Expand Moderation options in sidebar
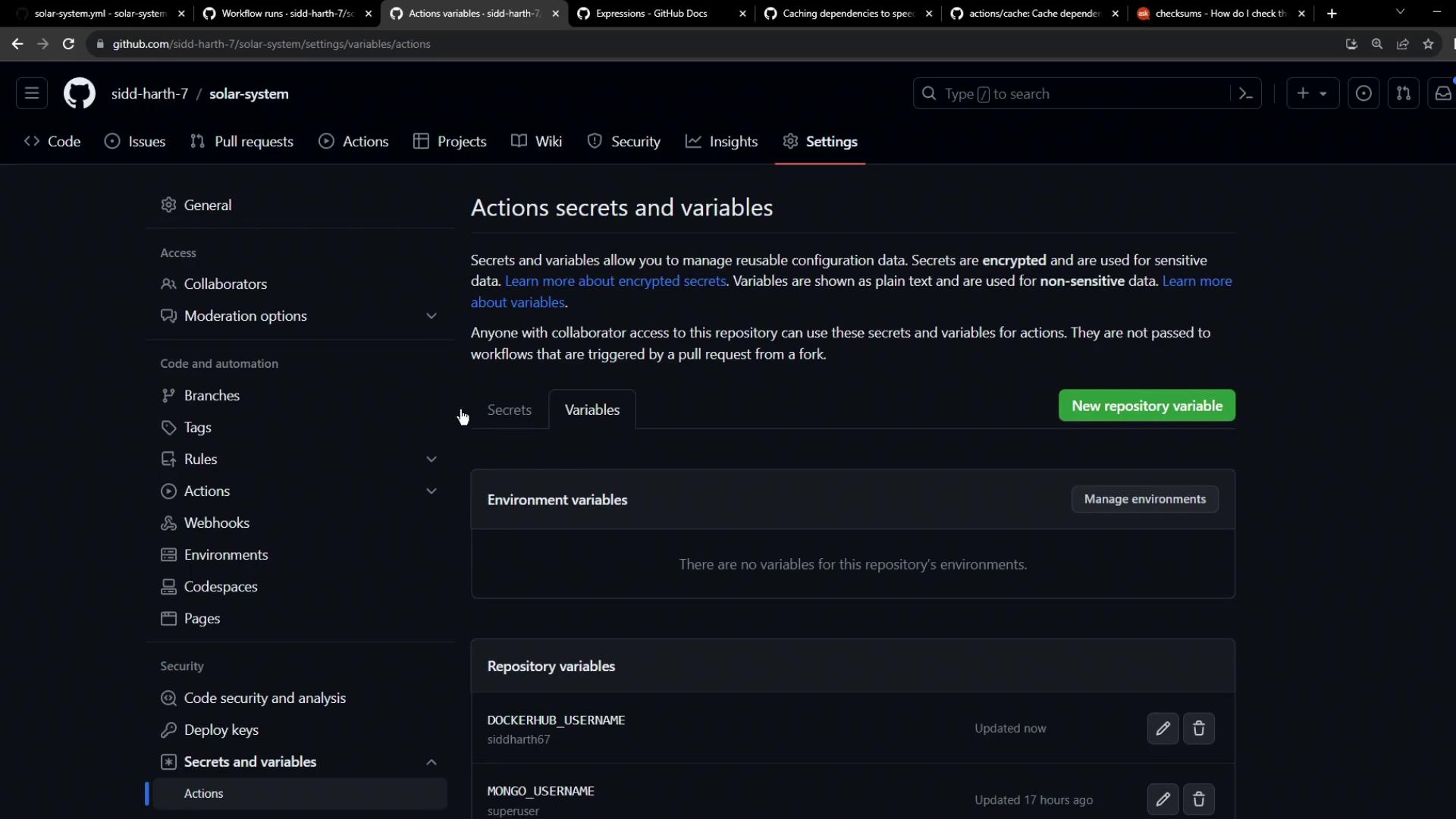This screenshot has width=1456, height=819. 431,316
